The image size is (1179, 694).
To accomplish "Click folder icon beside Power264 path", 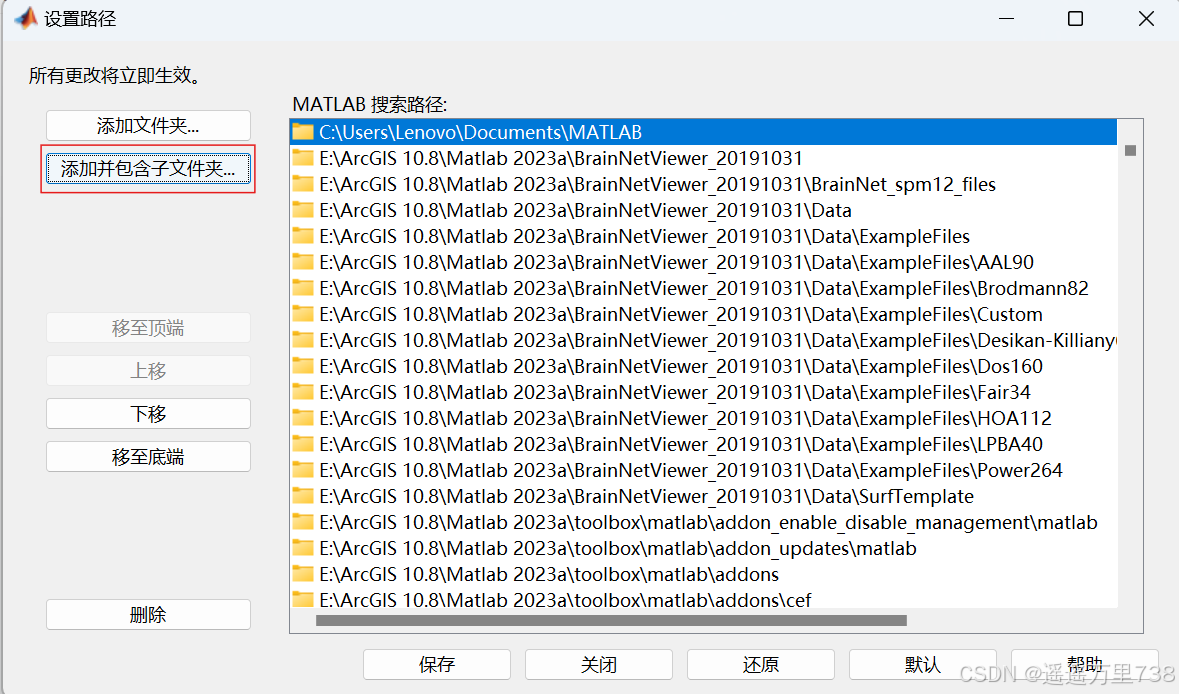I will pos(303,470).
